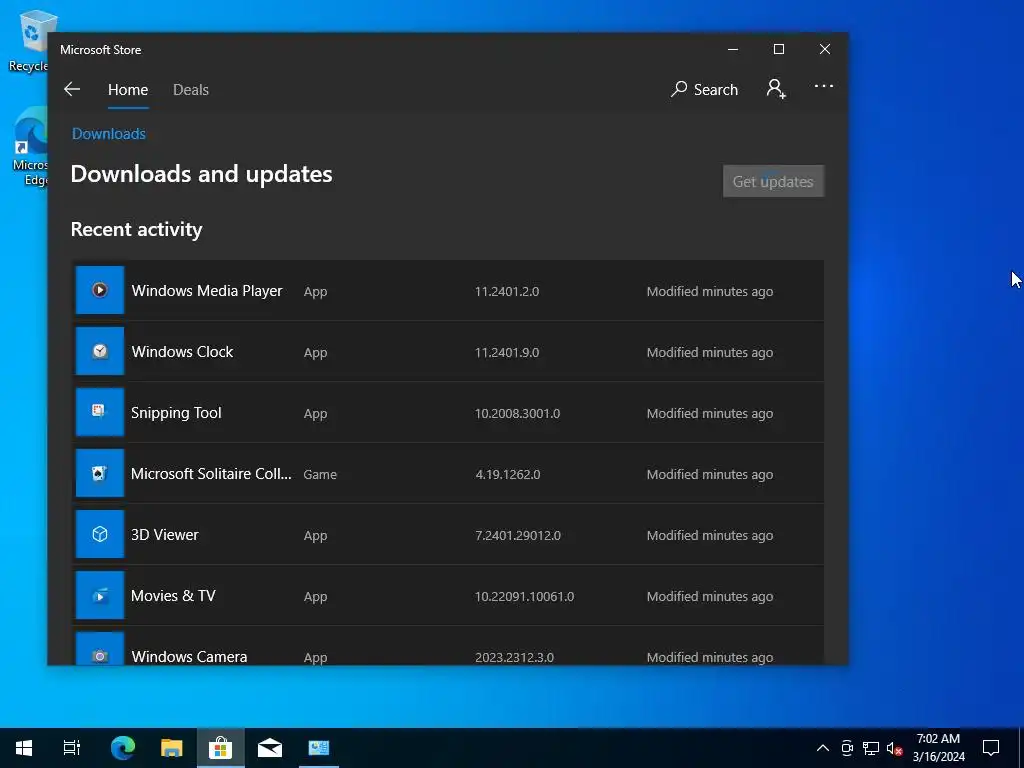Image resolution: width=1024 pixels, height=768 pixels.
Task: Go back with the back arrow
Action: click(72, 89)
